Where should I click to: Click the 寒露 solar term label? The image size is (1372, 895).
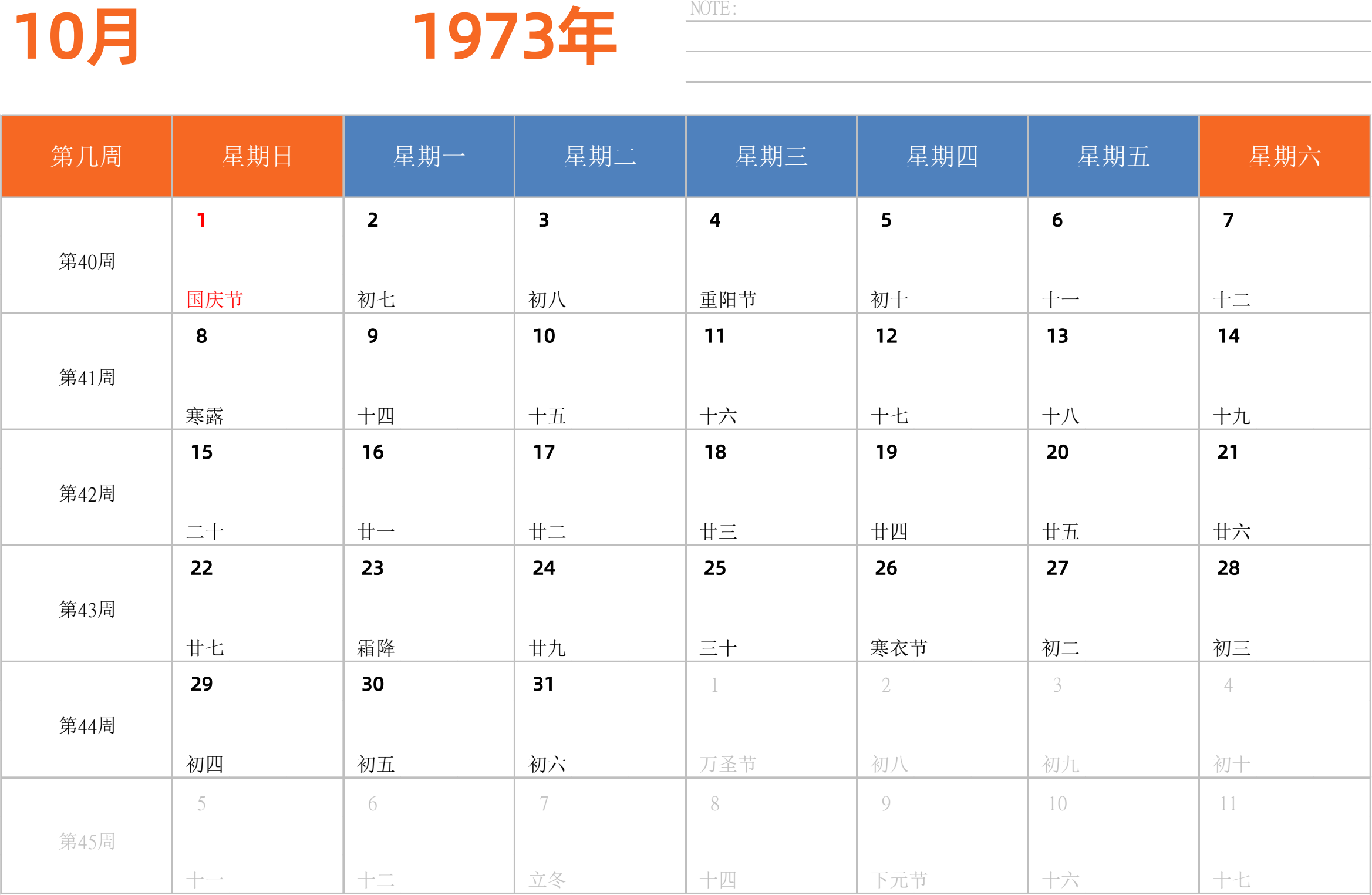click(205, 416)
